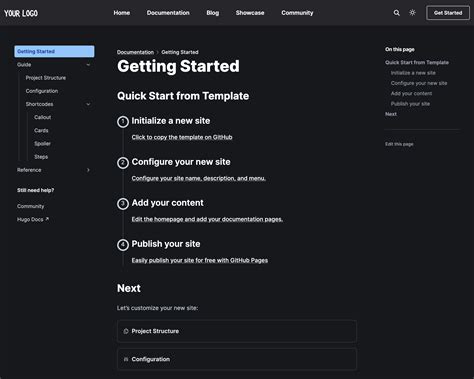Jump to Configure your new site in contents
Screen dimensions: 474x379
tap(419, 83)
